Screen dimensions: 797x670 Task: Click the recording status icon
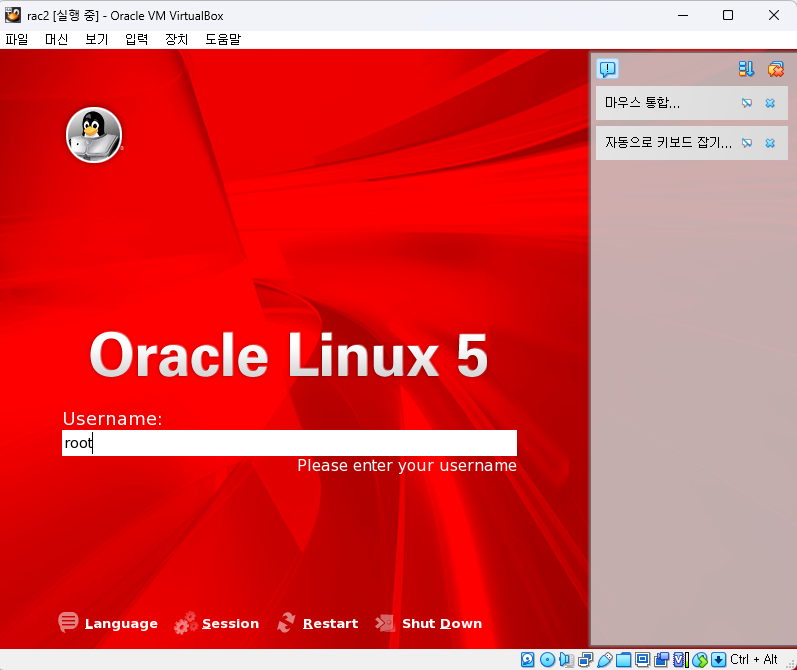(661, 660)
